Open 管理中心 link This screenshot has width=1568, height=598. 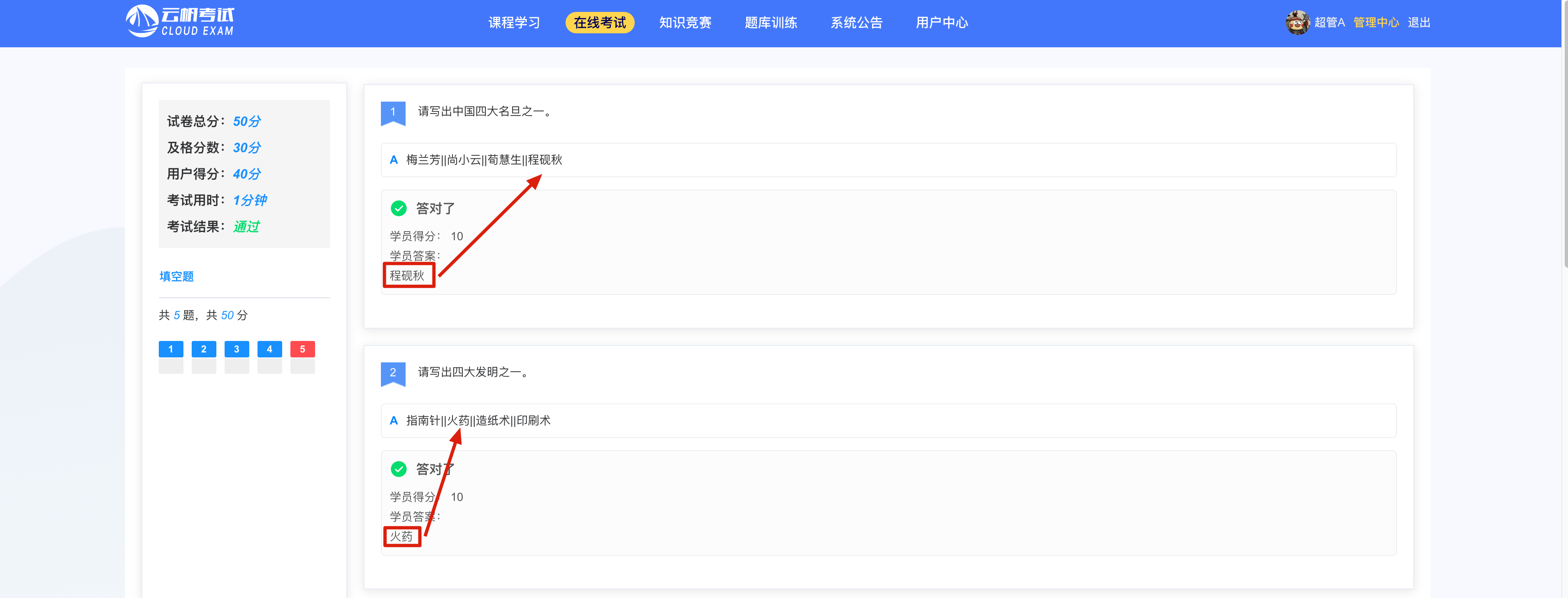[1375, 23]
